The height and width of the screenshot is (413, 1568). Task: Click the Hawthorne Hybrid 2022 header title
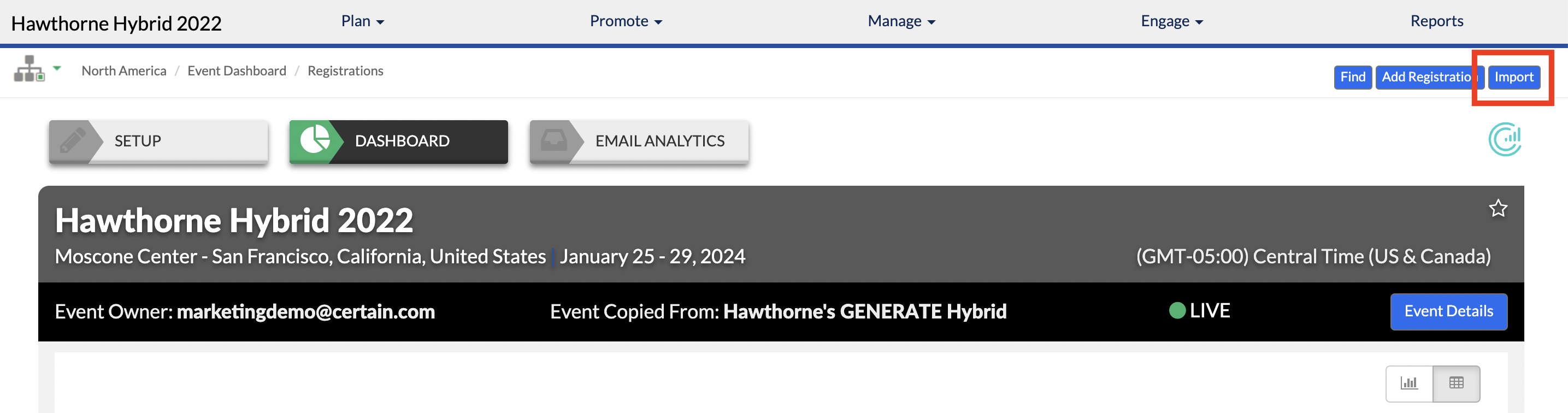pyautogui.click(x=116, y=23)
